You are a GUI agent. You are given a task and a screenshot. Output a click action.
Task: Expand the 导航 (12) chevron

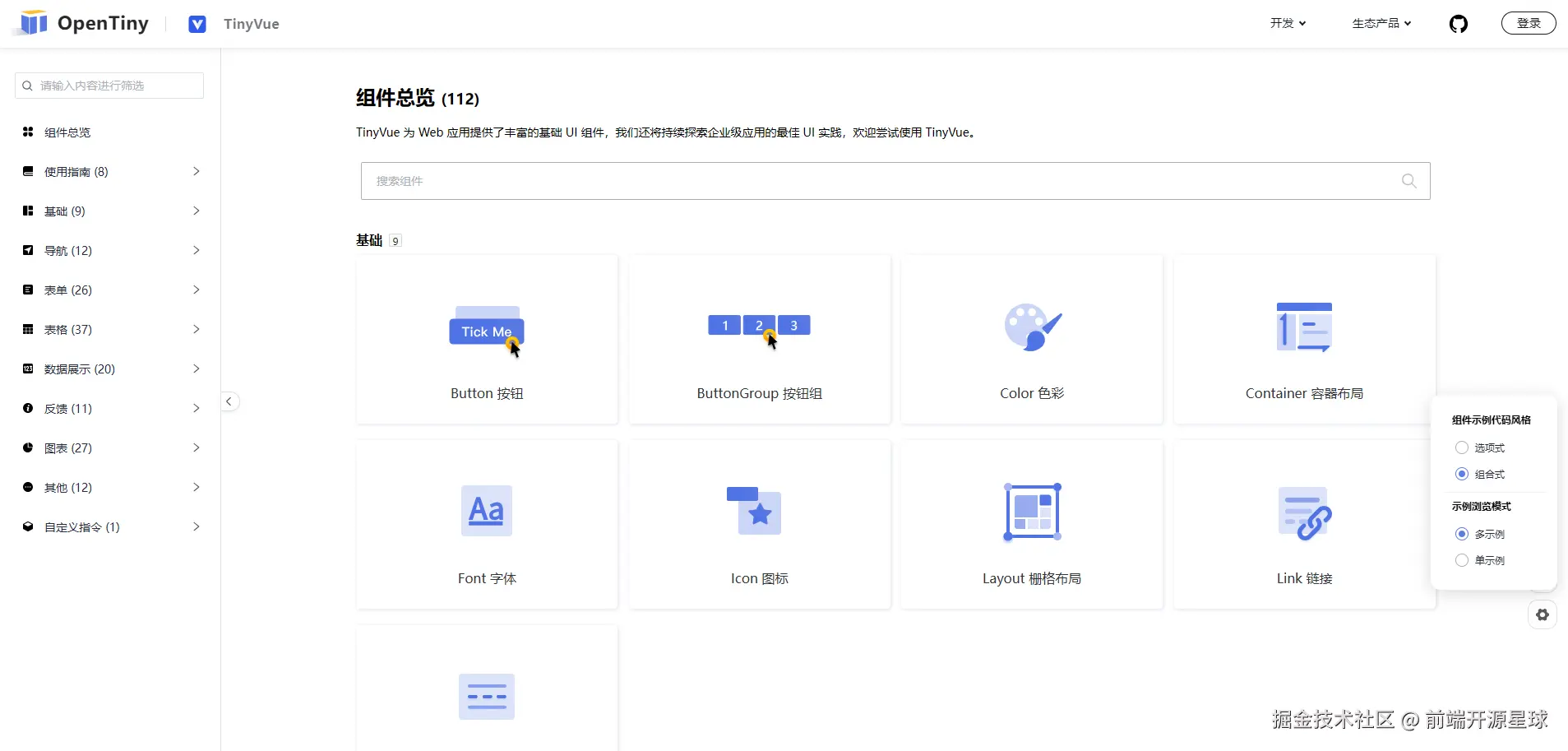tap(197, 250)
